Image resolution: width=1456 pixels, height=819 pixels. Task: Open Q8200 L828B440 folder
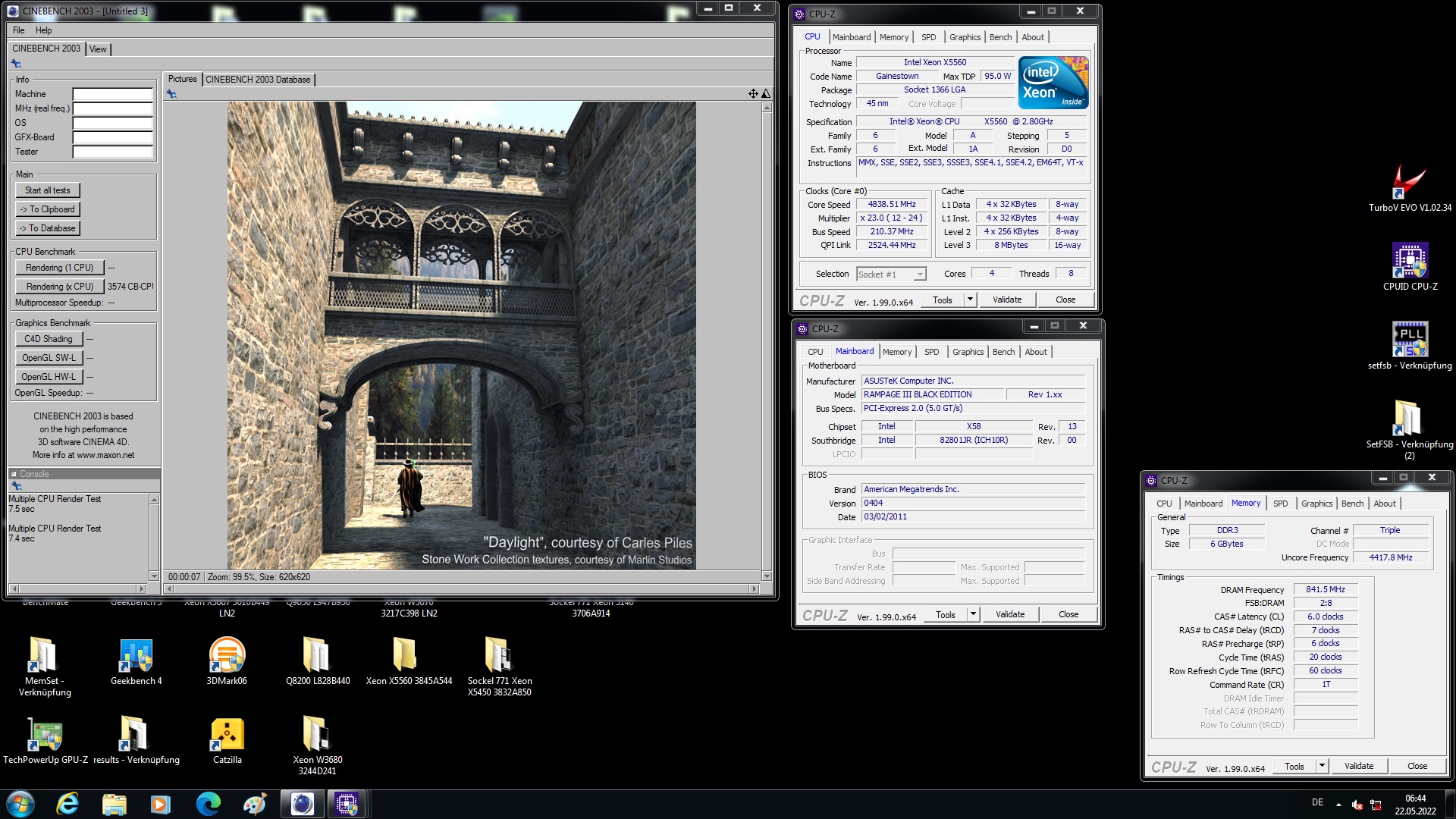(x=318, y=661)
